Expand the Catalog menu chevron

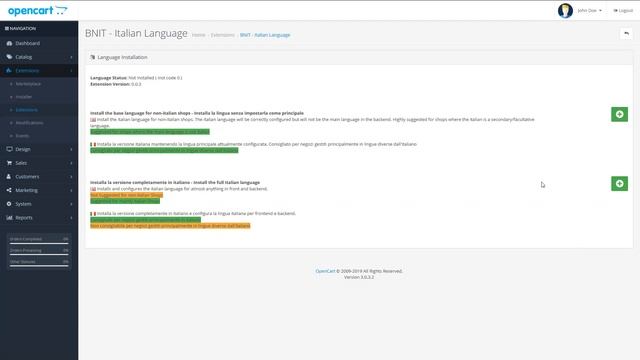click(71, 57)
